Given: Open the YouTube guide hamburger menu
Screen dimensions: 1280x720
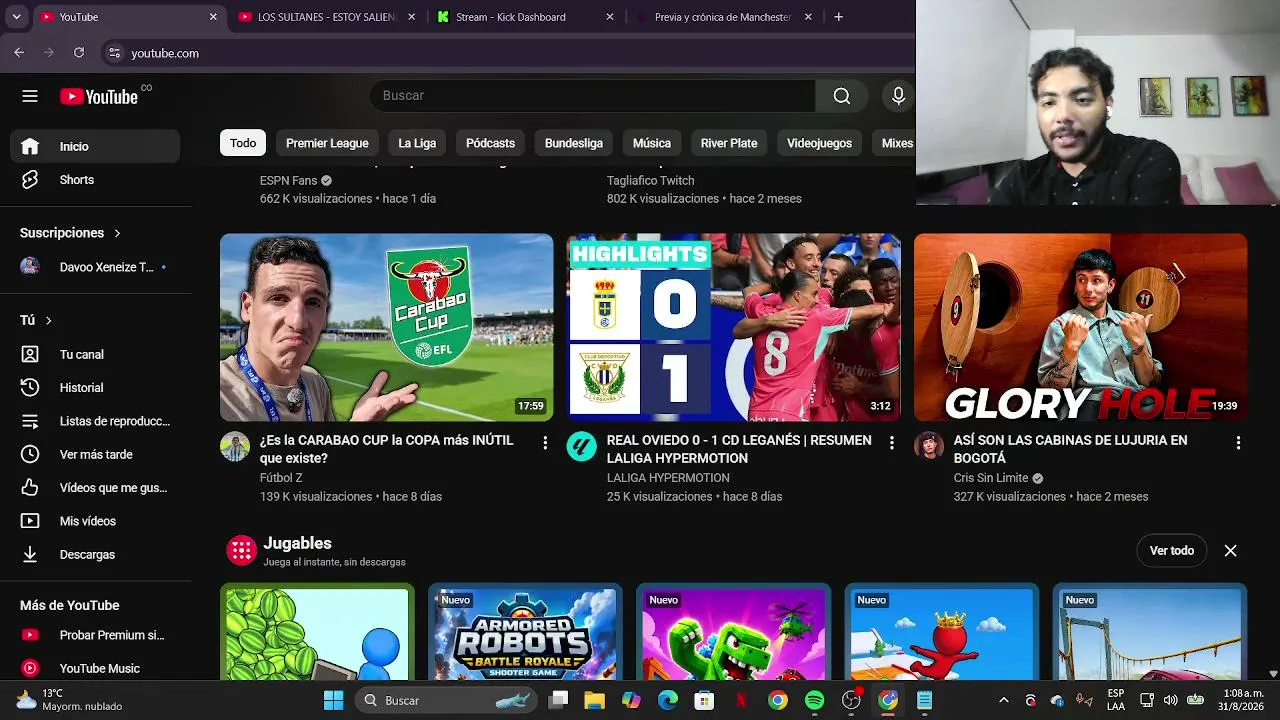Looking at the screenshot, I should pos(30,96).
